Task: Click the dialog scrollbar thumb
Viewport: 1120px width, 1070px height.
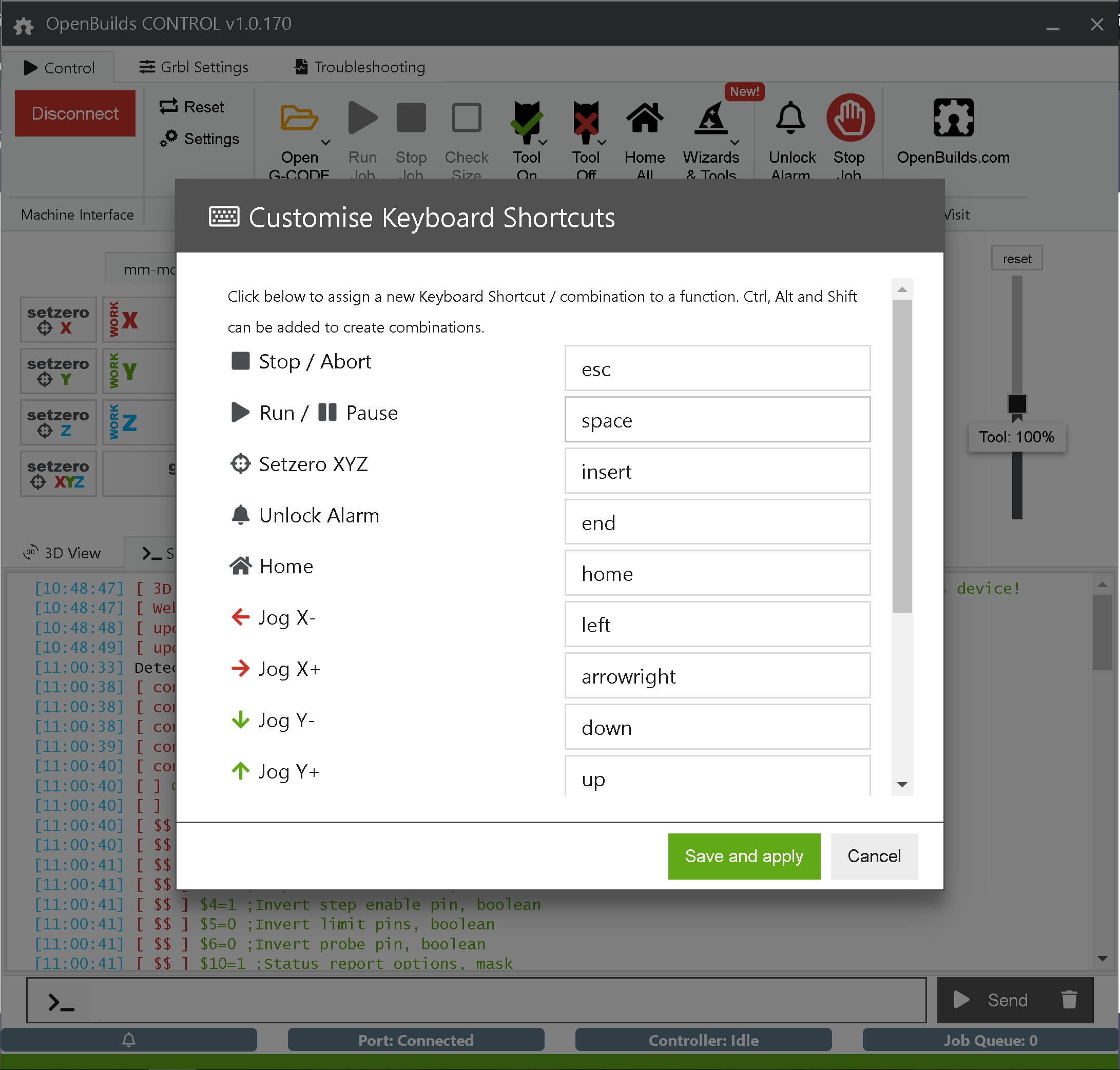Action: click(901, 456)
